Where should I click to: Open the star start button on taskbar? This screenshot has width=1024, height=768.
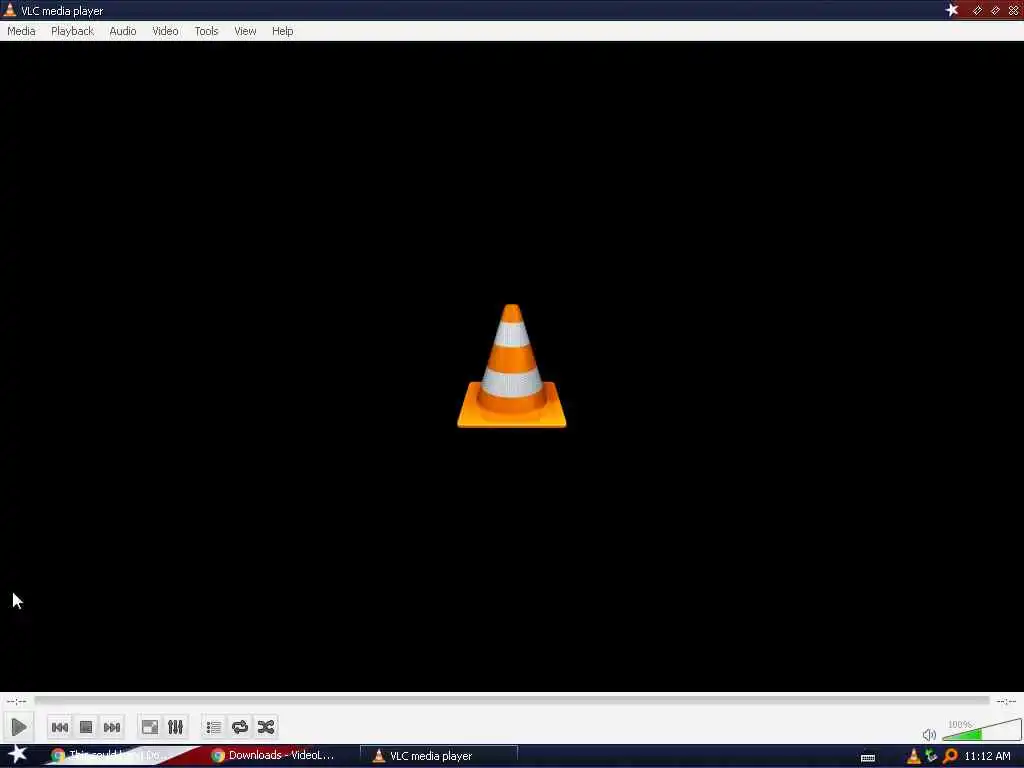click(x=17, y=754)
